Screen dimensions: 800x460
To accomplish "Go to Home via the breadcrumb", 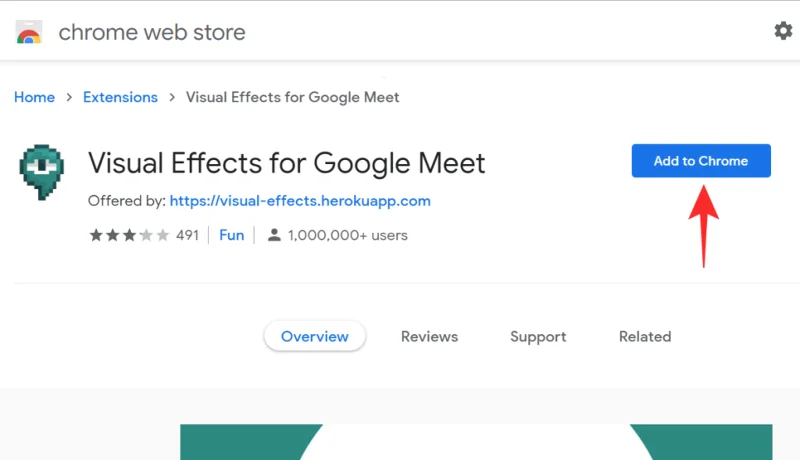I will [x=34, y=97].
